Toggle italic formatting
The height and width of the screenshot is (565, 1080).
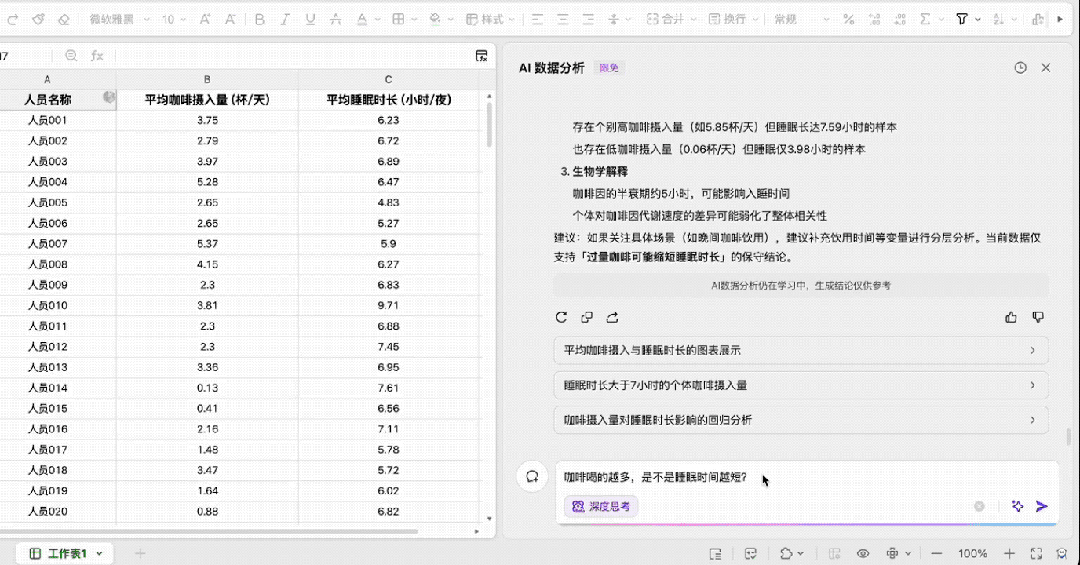click(x=285, y=19)
